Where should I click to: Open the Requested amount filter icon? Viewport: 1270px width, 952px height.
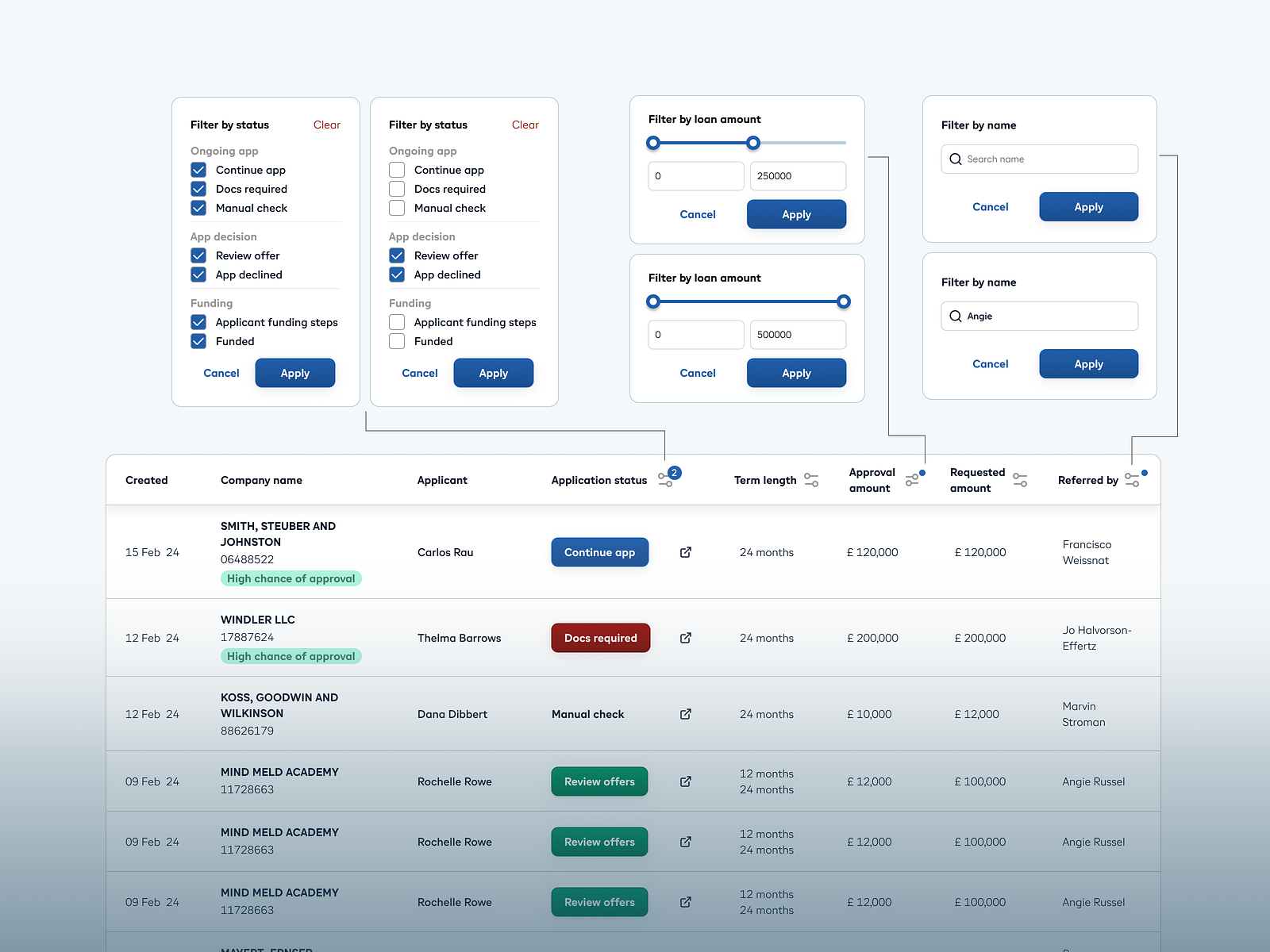pyautogui.click(x=1020, y=479)
